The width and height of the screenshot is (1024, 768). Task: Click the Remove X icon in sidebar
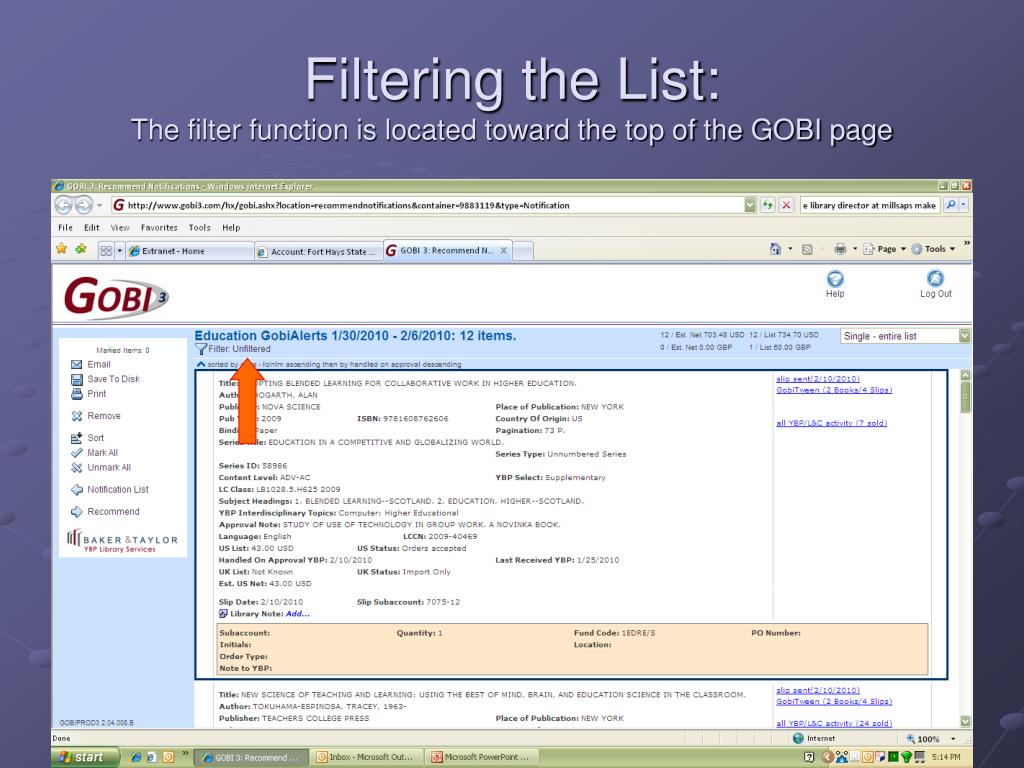point(76,416)
